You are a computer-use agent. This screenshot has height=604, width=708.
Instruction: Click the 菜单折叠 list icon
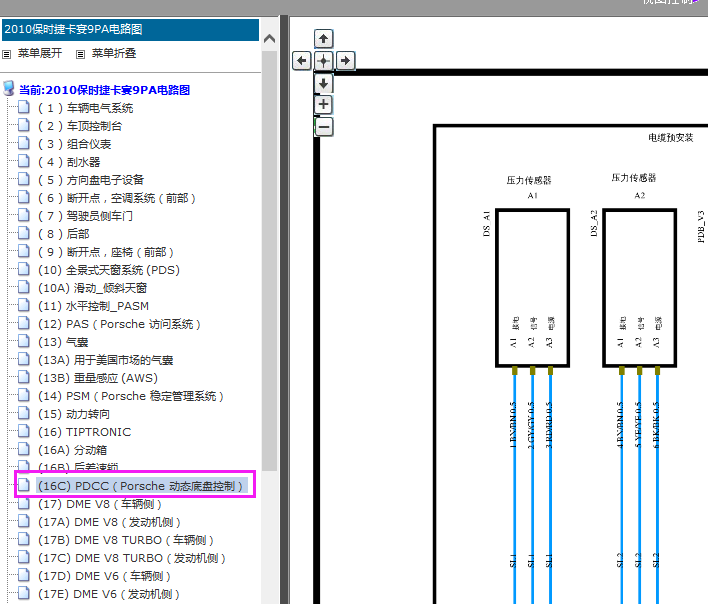[80, 55]
